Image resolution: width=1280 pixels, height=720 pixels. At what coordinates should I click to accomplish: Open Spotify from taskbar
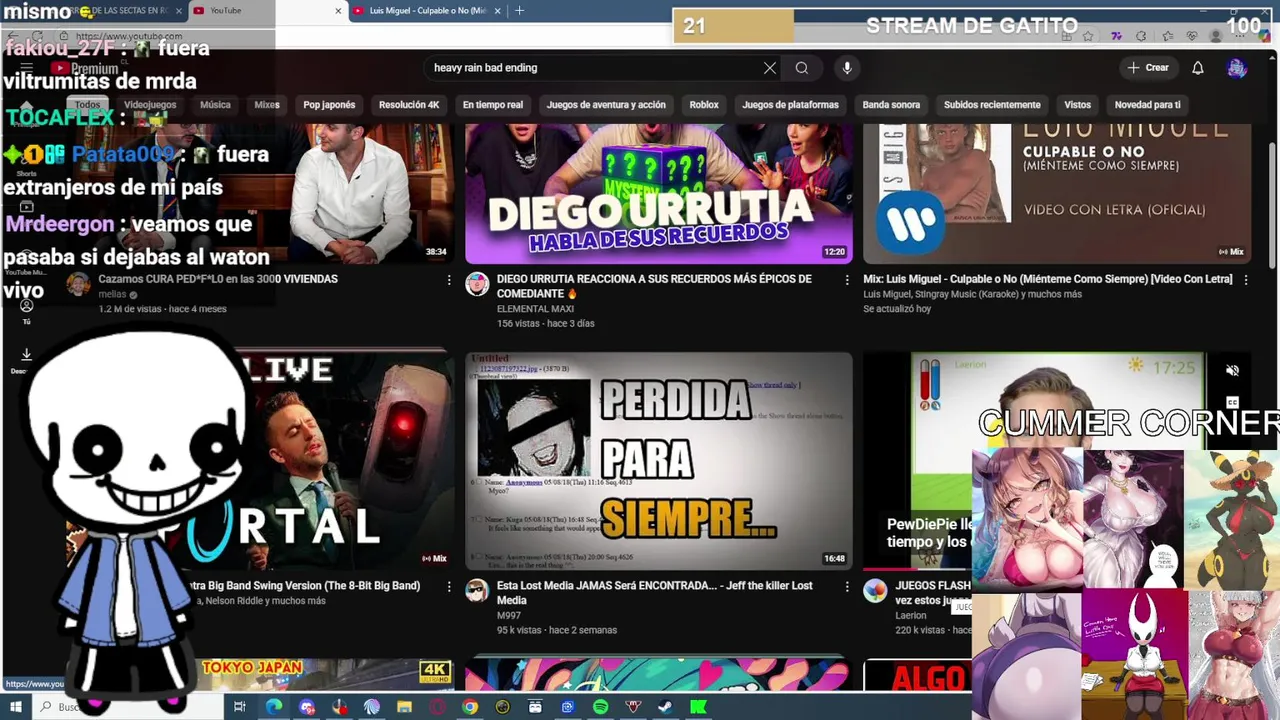pos(600,707)
